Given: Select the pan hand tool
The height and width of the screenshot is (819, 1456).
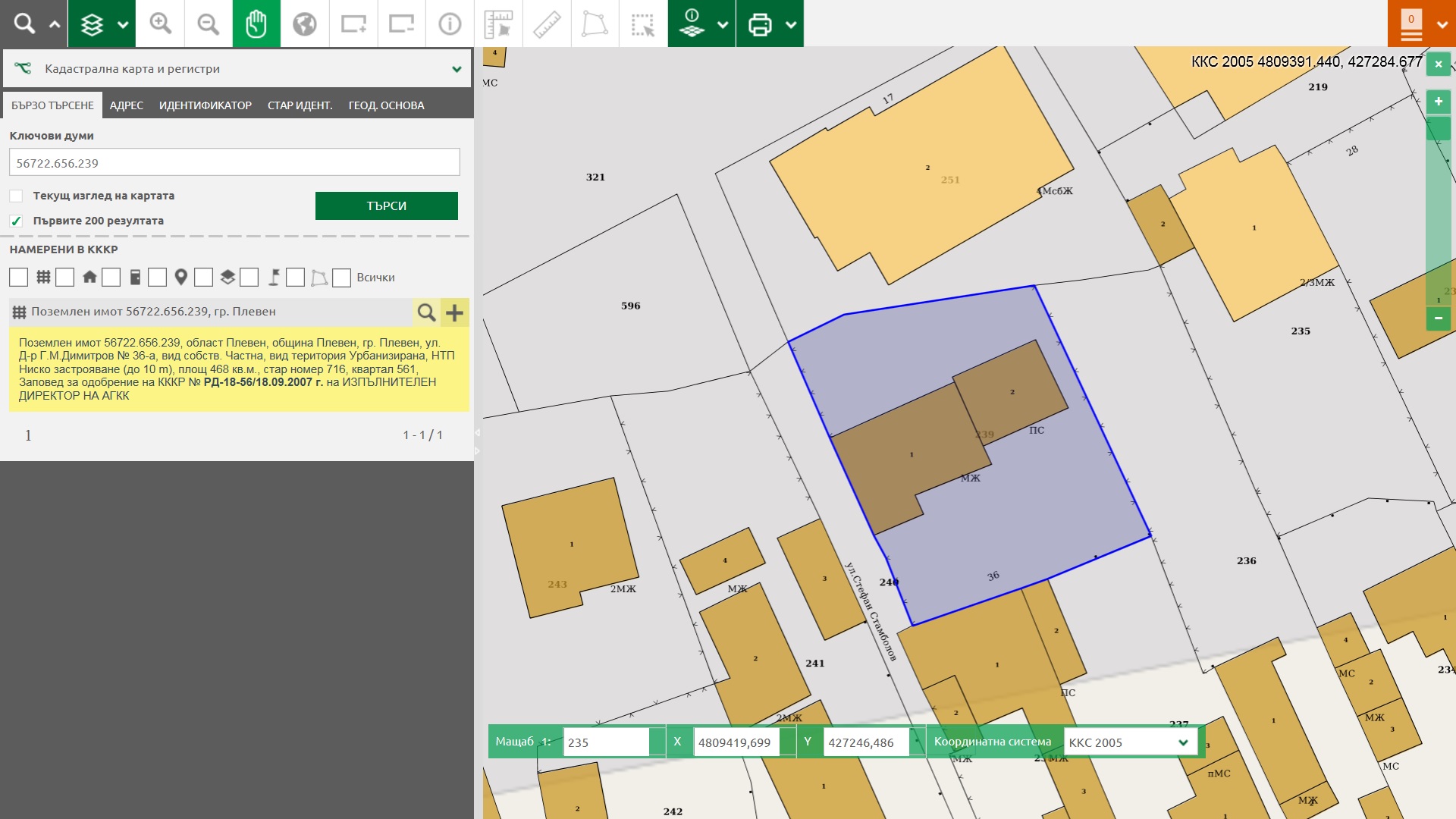Looking at the screenshot, I should 256,24.
